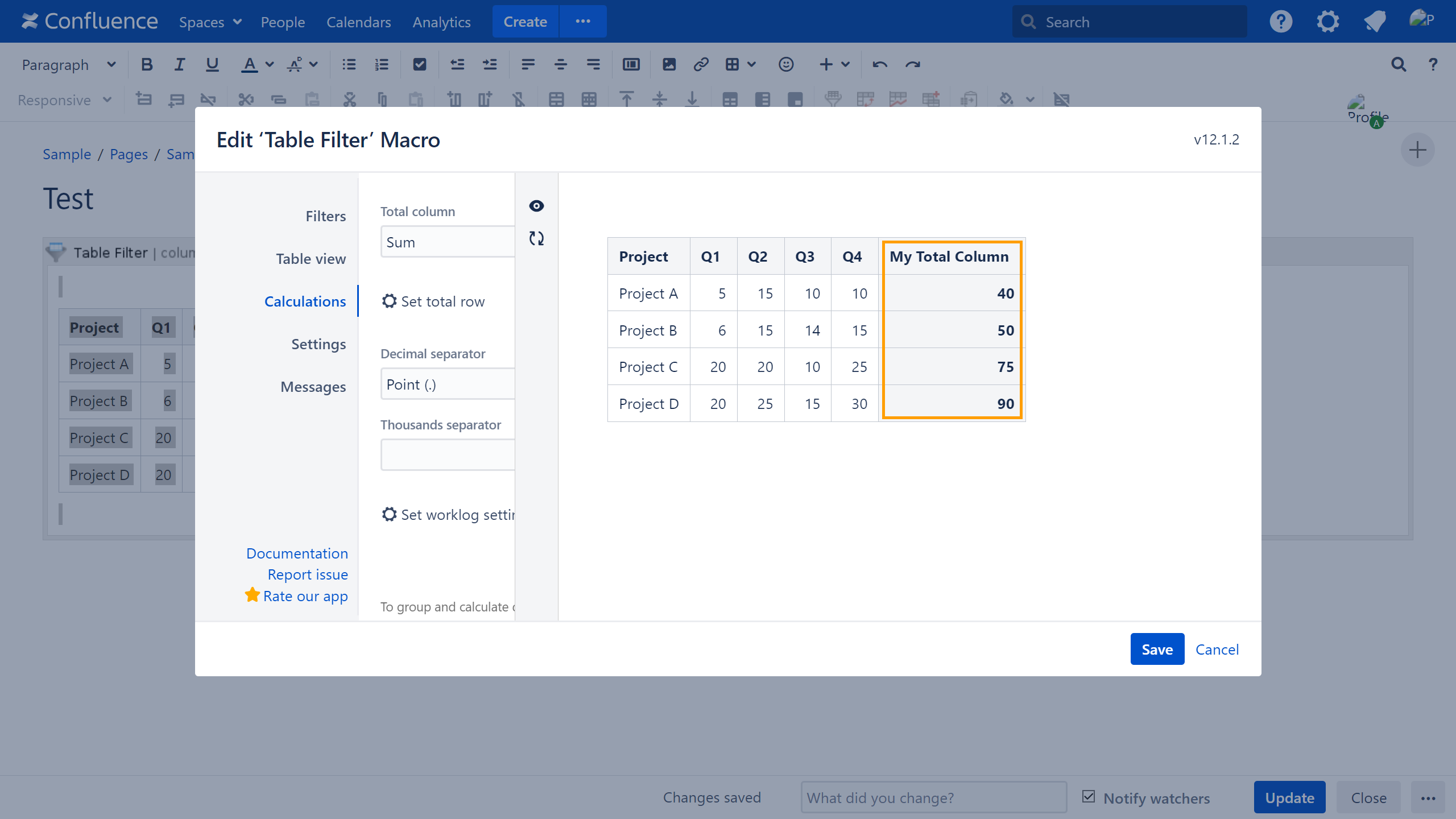
Task: Click the preview eye icon
Action: point(536,206)
